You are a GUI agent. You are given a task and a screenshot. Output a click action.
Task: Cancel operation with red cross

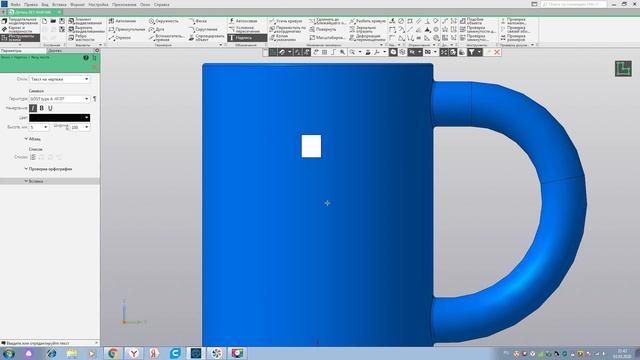(x=497, y=52)
